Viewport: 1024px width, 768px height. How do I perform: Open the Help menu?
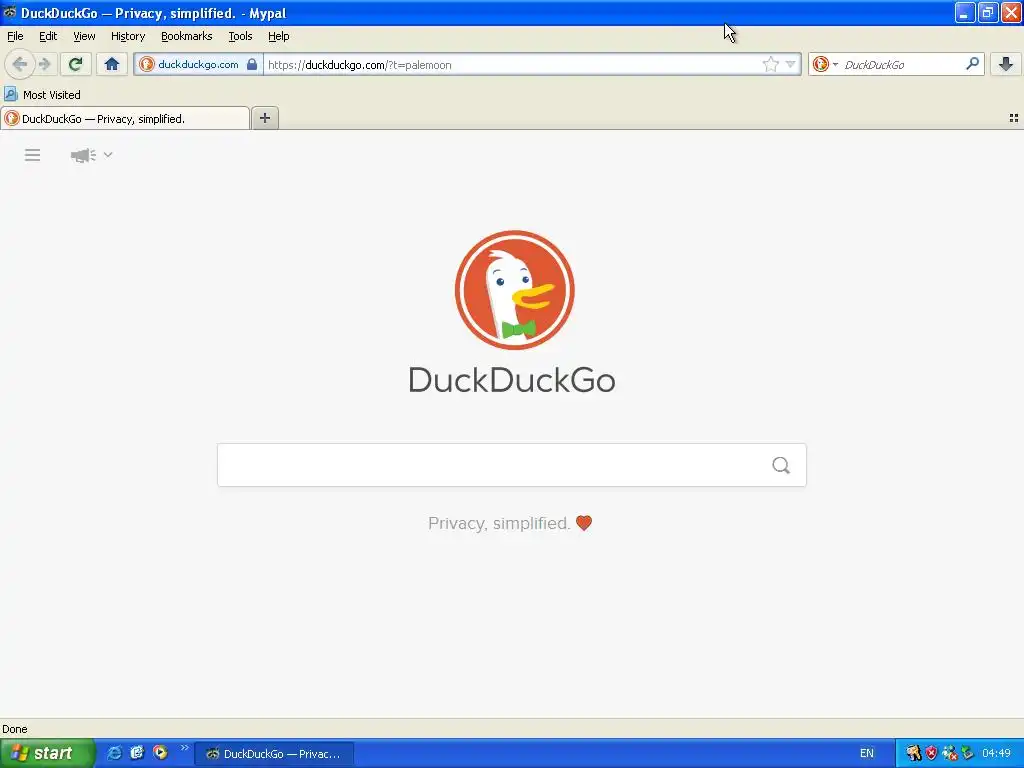tap(279, 36)
